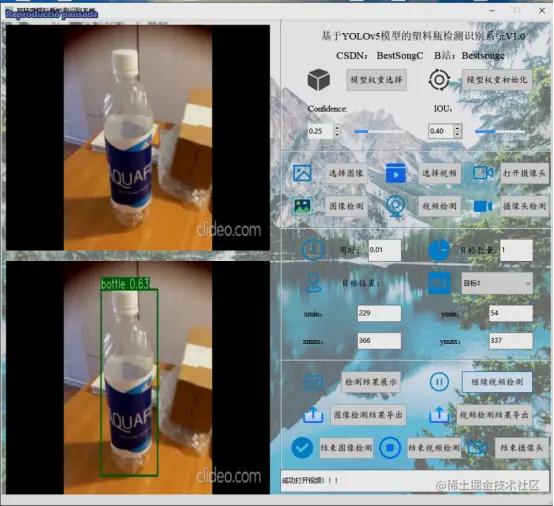Minimize the application window
This screenshot has width=554, height=506.
point(492,11)
